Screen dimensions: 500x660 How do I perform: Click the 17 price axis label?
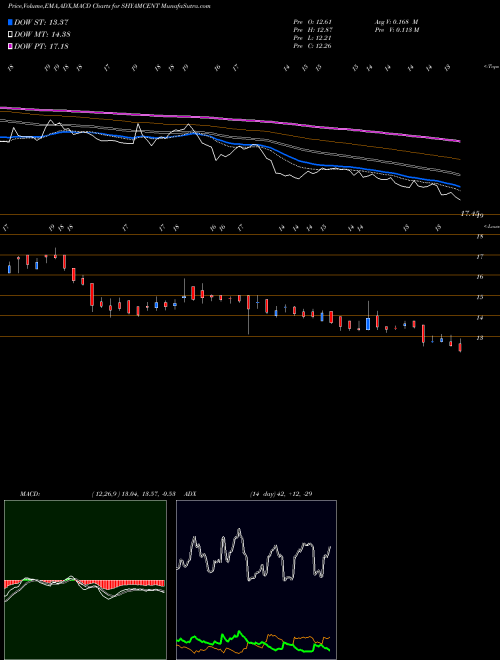(479, 257)
